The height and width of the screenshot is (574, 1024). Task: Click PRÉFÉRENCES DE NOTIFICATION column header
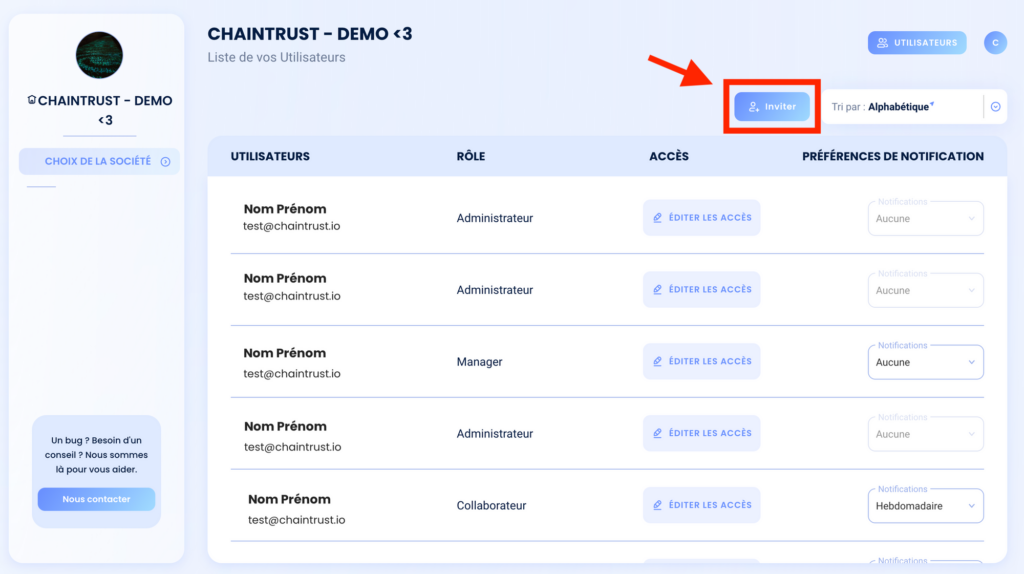click(x=893, y=156)
